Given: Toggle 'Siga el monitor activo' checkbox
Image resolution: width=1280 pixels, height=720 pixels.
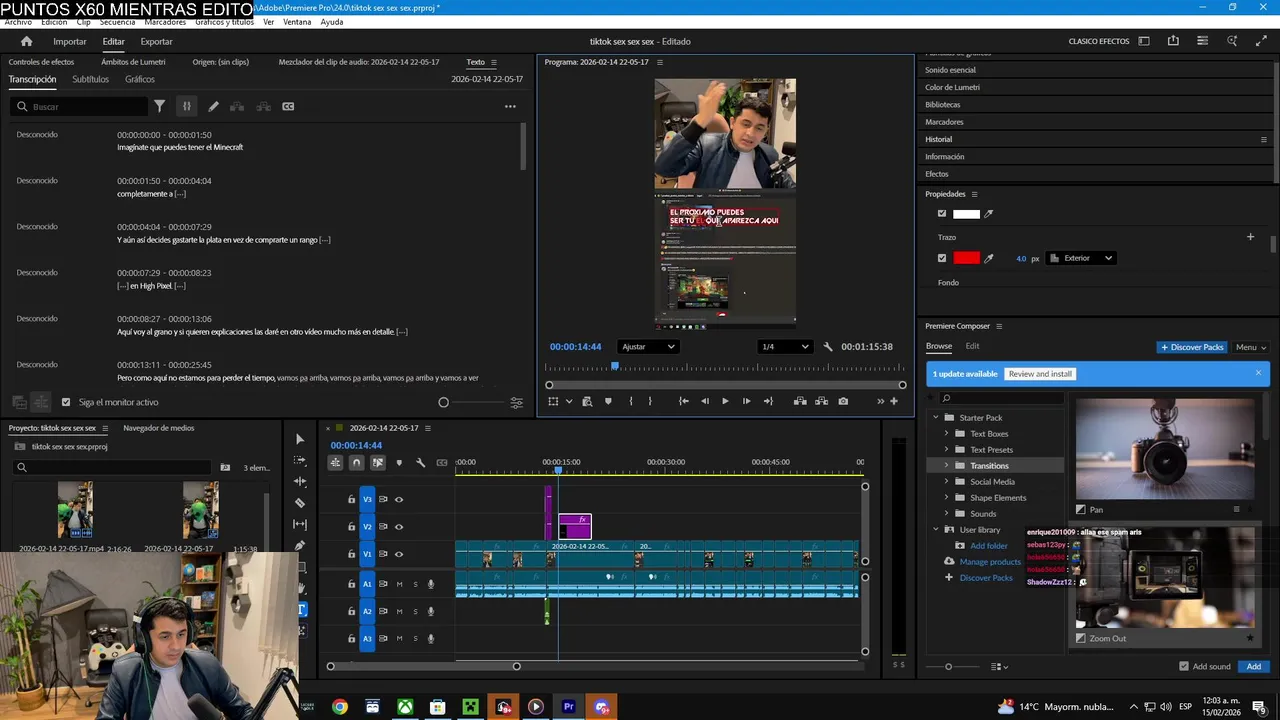Looking at the screenshot, I should 66,402.
